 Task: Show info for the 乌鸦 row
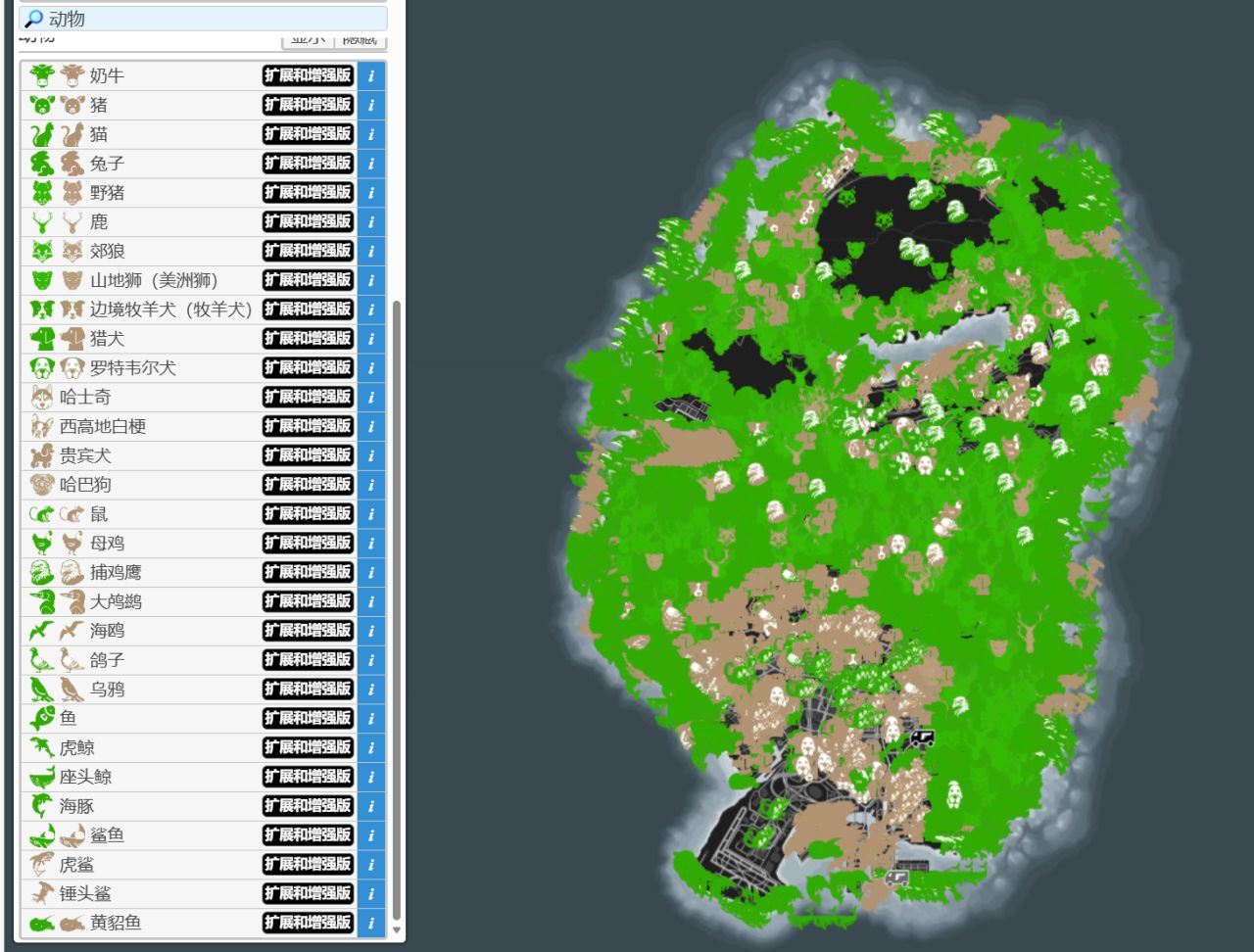pyautogui.click(x=371, y=690)
